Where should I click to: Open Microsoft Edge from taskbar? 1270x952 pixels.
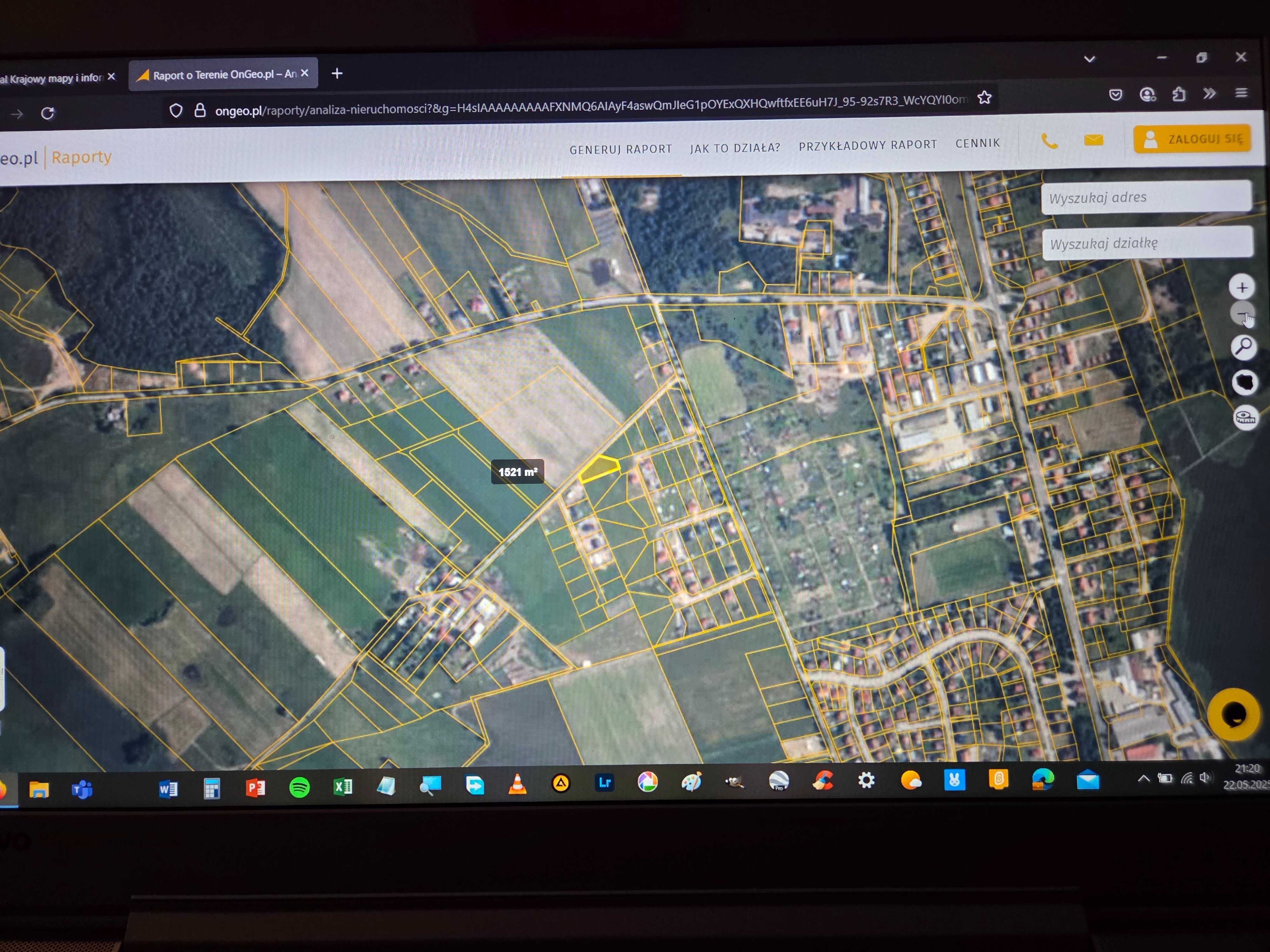pyautogui.click(x=1043, y=779)
